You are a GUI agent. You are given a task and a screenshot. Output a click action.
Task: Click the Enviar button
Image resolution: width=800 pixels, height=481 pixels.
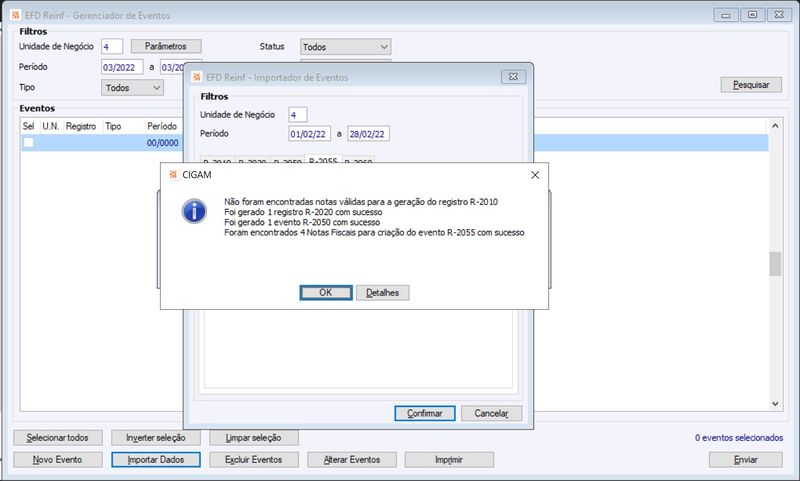coord(745,460)
